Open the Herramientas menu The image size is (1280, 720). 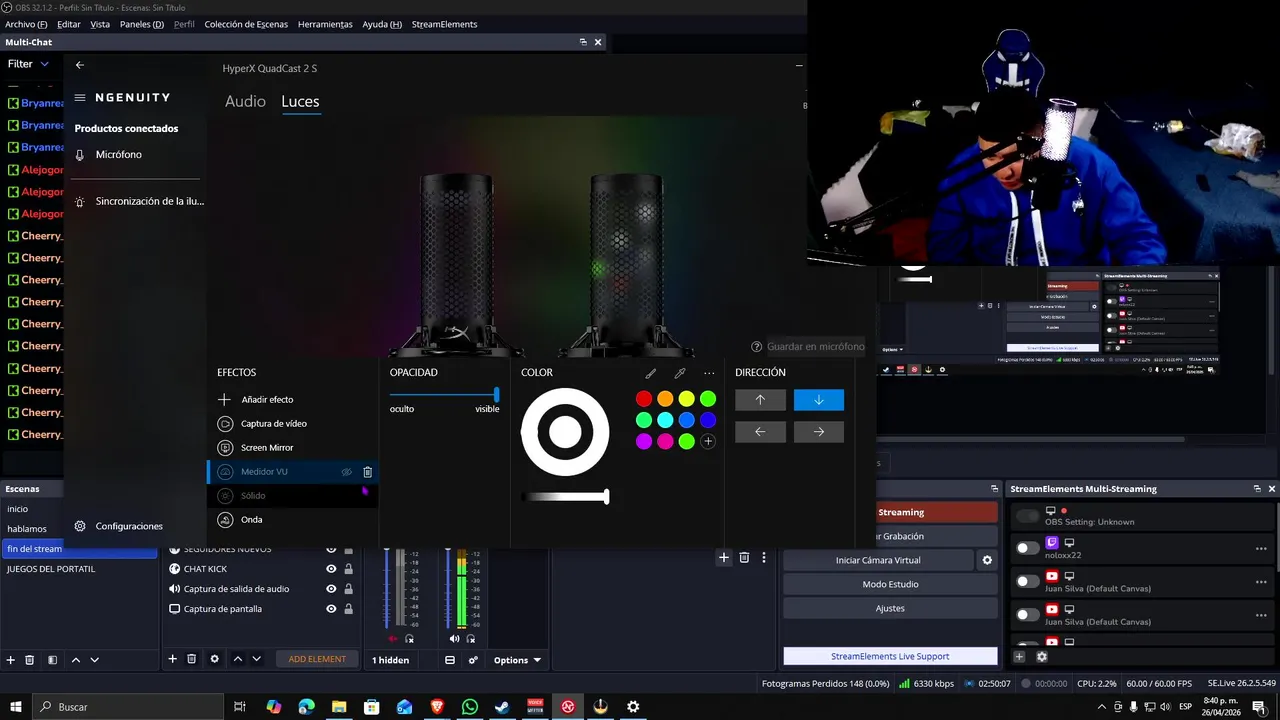coord(325,24)
